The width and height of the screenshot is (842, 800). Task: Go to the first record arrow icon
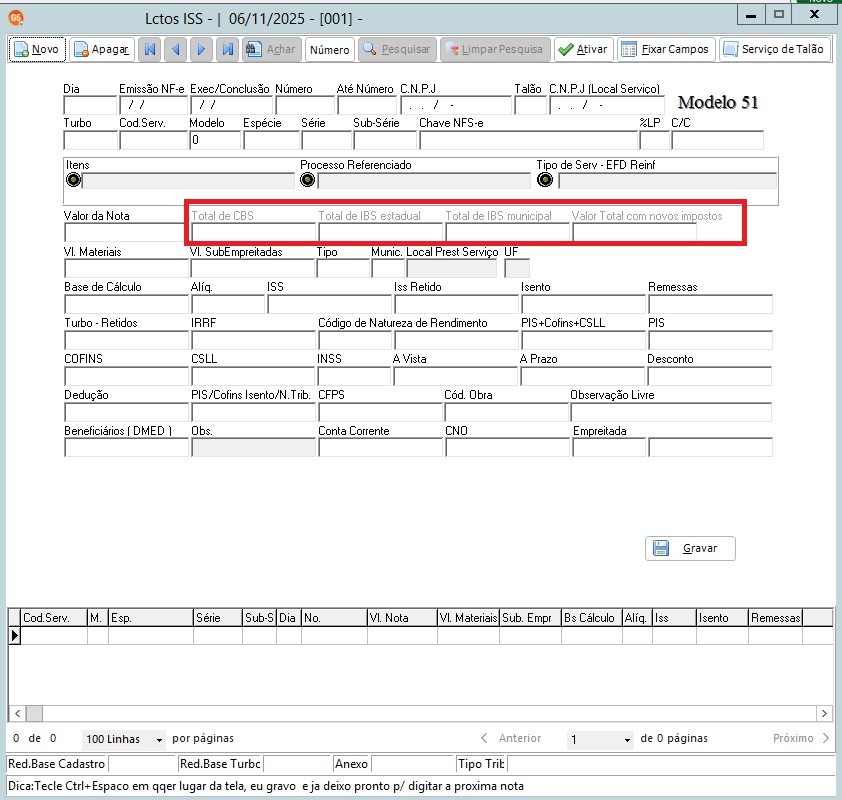pyautogui.click(x=150, y=49)
